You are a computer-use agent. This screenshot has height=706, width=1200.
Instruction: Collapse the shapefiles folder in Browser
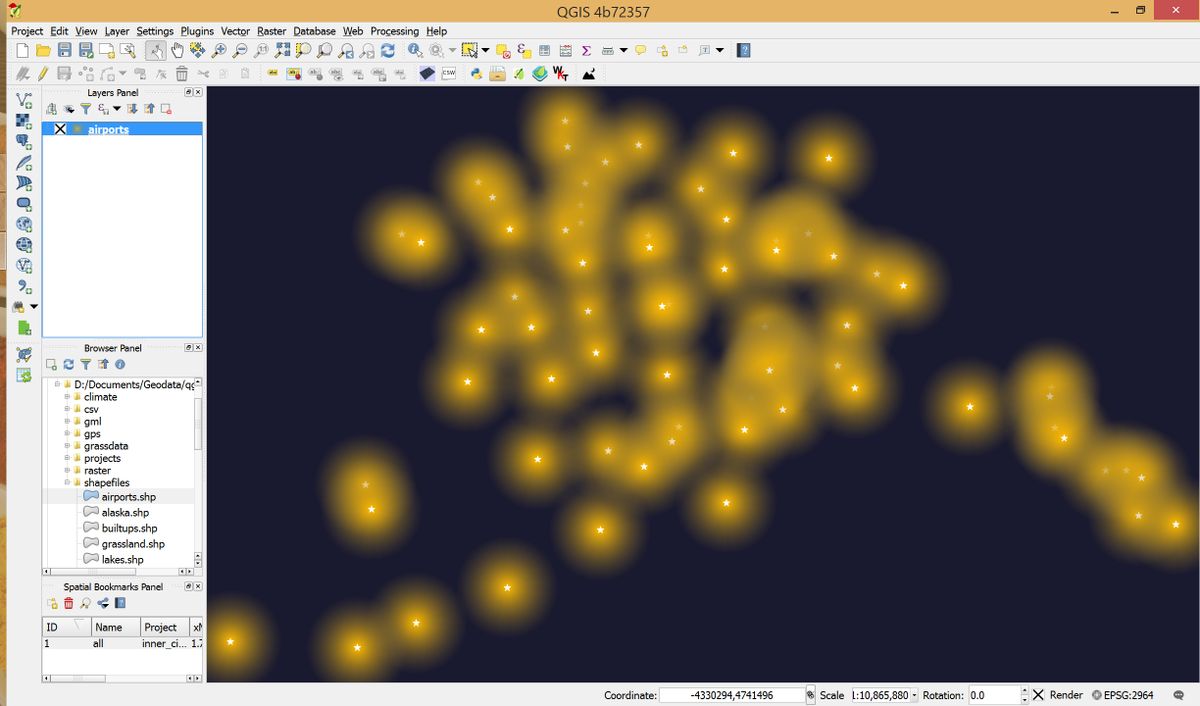[x=67, y=483]
